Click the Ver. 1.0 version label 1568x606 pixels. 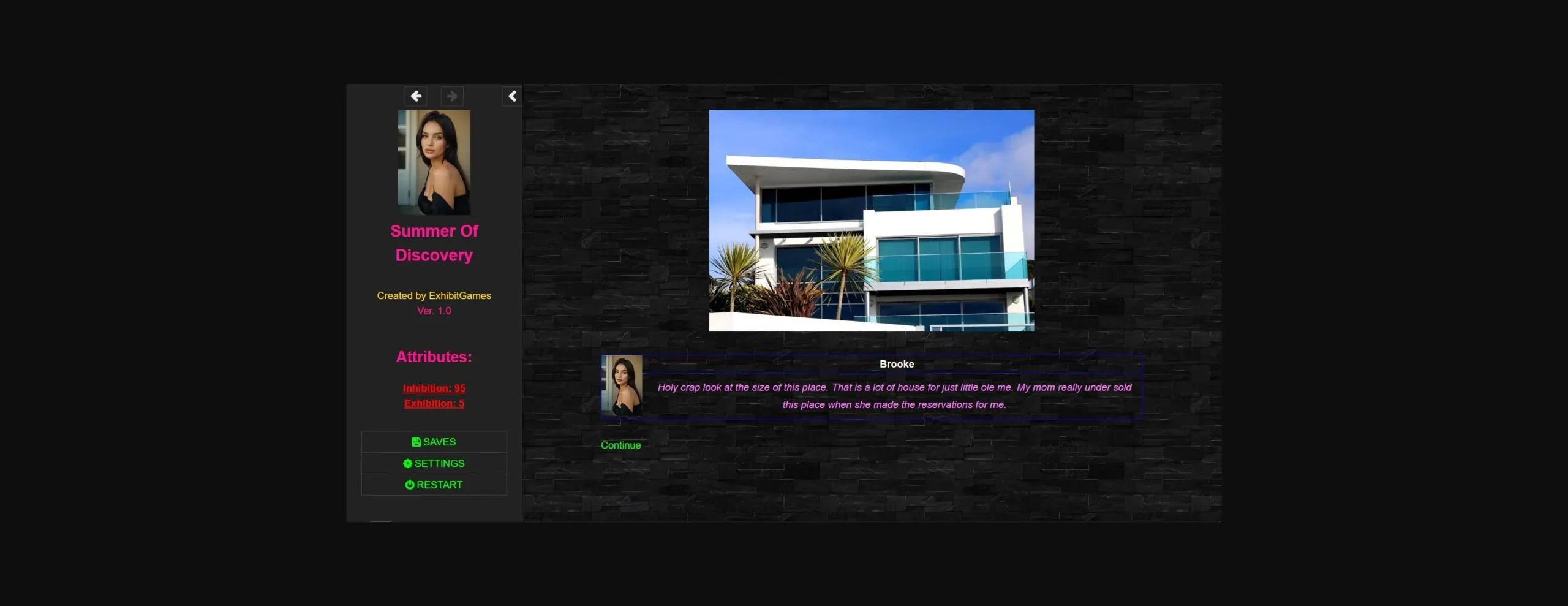[x=434, y=311]
